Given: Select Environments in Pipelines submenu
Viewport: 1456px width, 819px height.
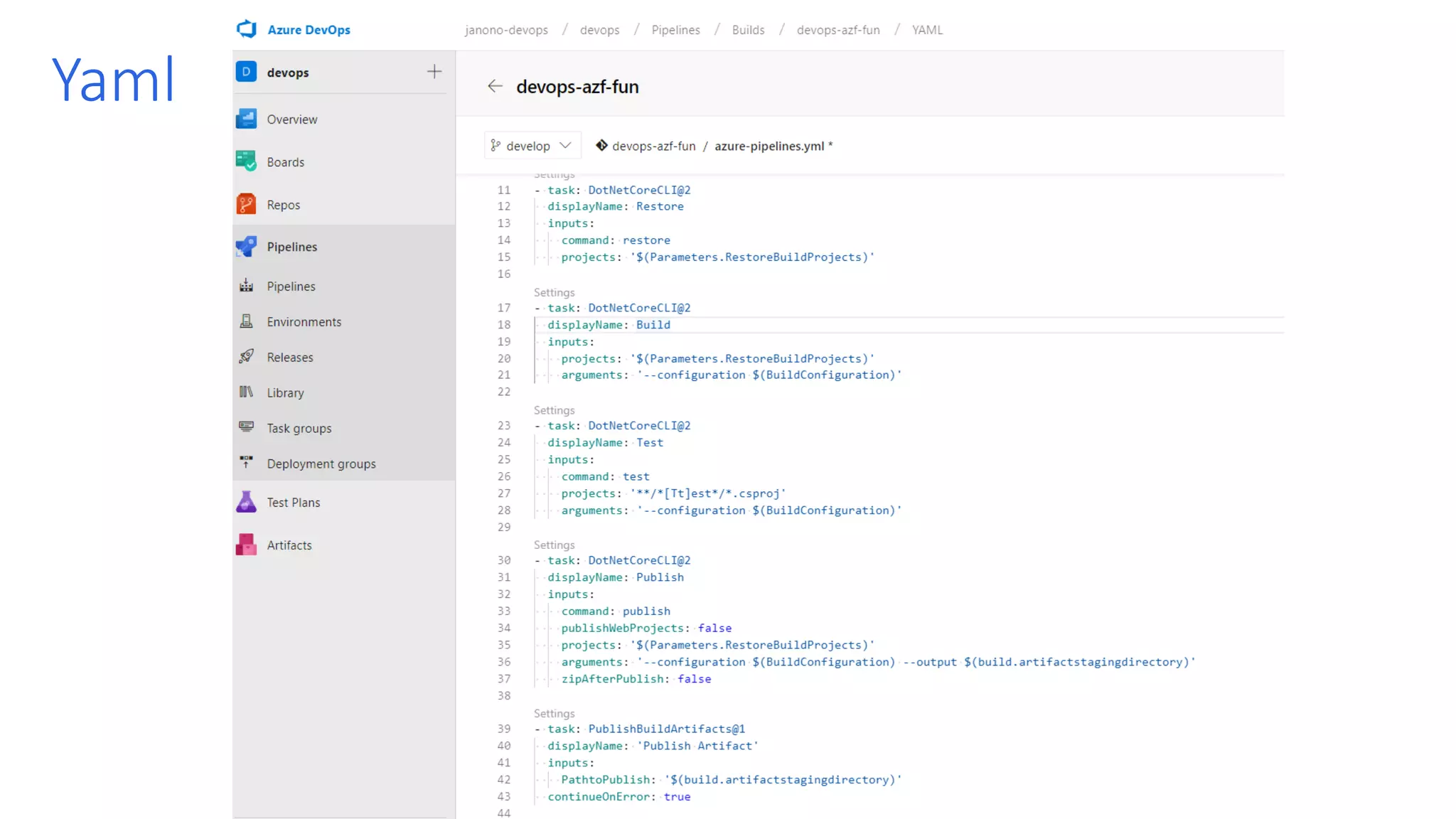Looking at the screenshot, I should click(304, 321).
